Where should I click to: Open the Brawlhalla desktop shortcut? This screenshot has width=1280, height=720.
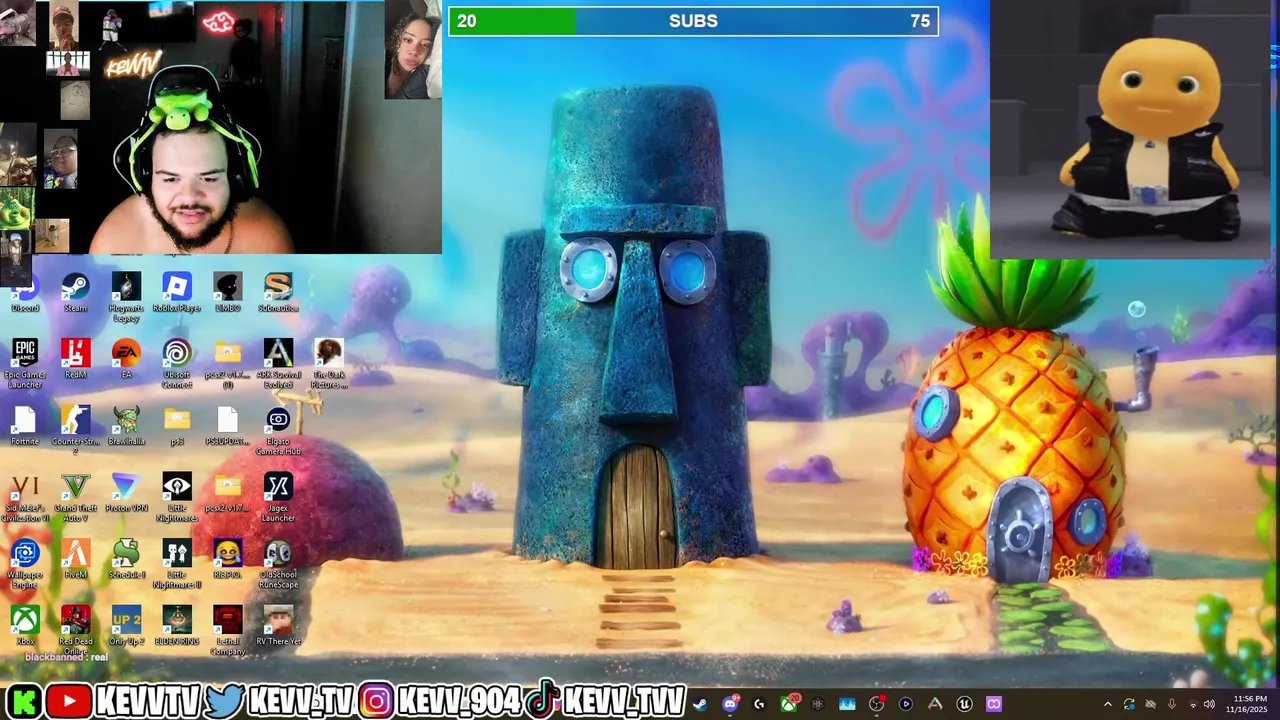(126, 427)
